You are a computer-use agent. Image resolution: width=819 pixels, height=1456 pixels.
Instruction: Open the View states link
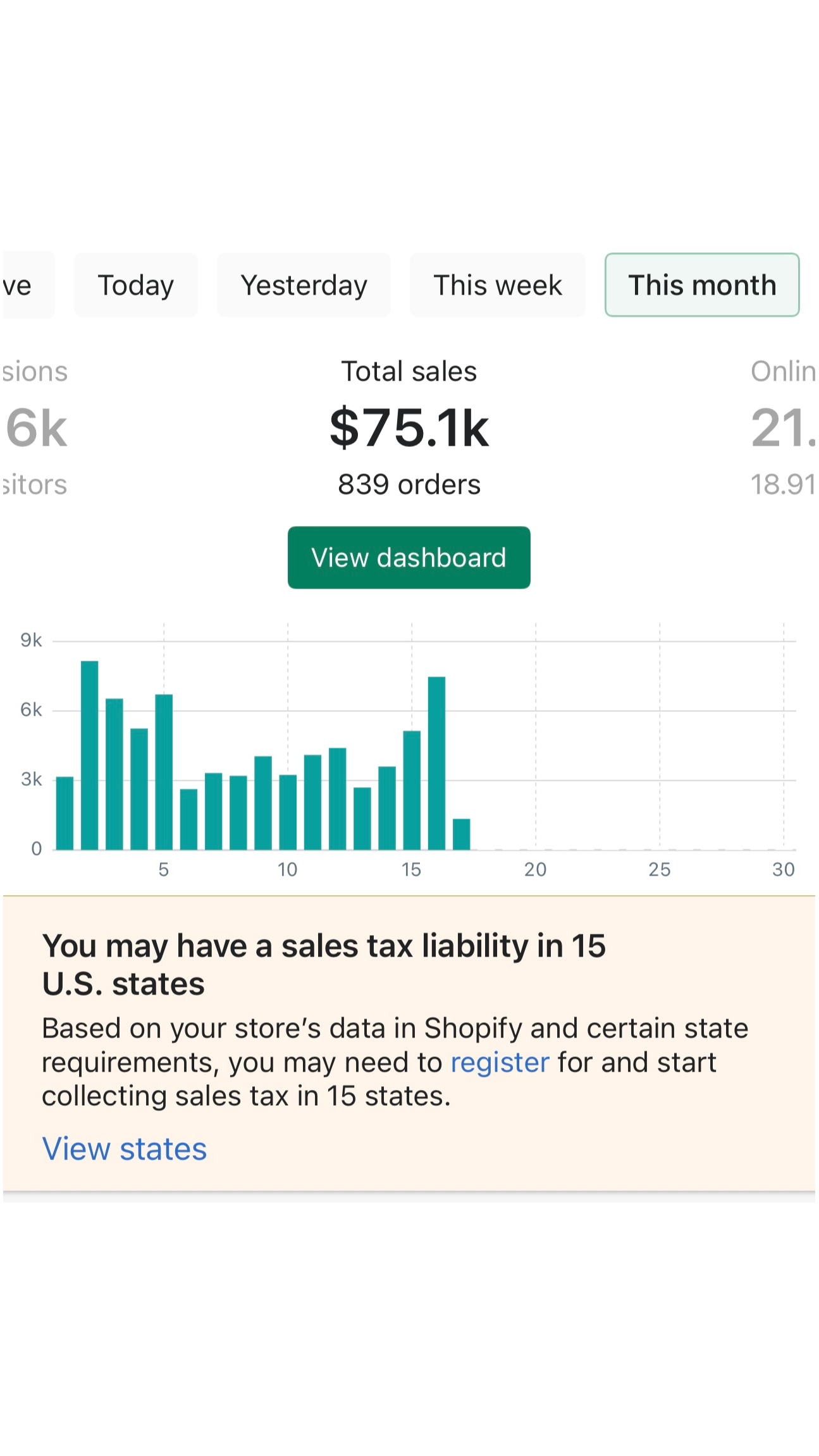125,1149
